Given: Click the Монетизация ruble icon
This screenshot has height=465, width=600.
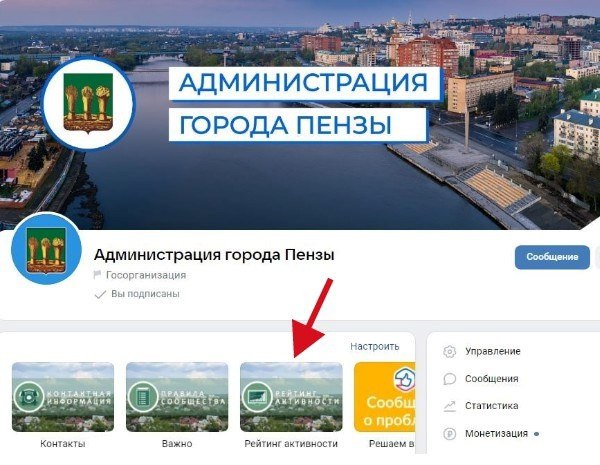Looking at the screenshot, I should point(450,434).
